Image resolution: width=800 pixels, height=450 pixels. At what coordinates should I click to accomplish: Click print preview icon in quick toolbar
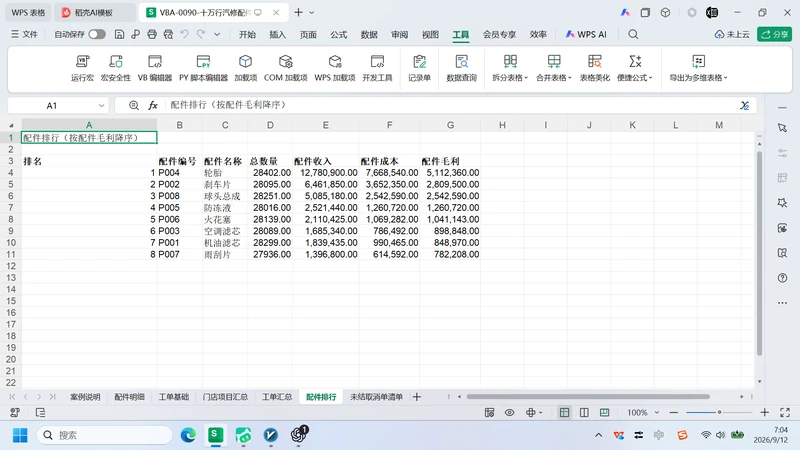pos(168,34)
